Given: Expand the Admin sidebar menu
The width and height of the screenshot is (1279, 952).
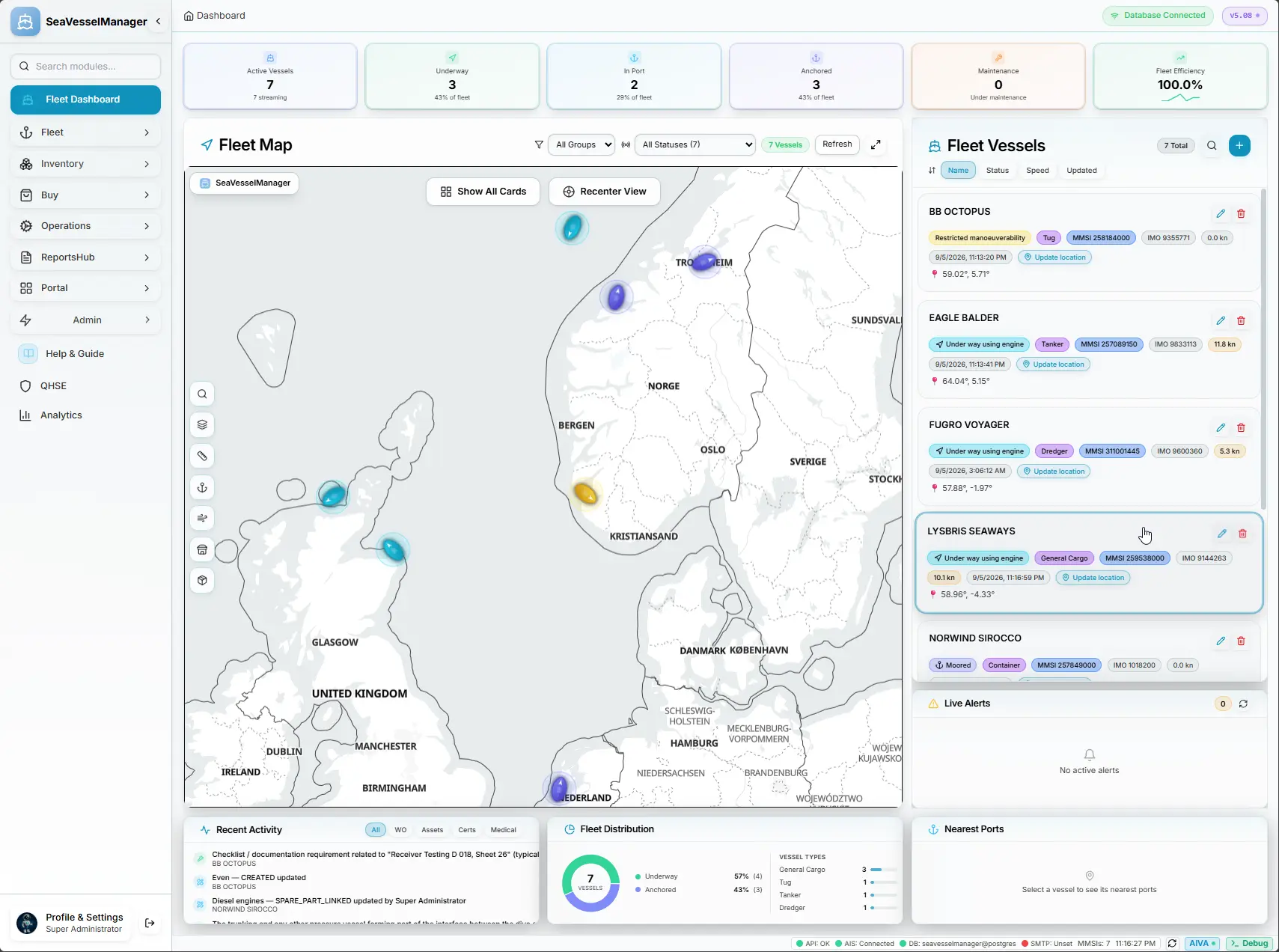Looking at the screenshot, I should [85, 320].
